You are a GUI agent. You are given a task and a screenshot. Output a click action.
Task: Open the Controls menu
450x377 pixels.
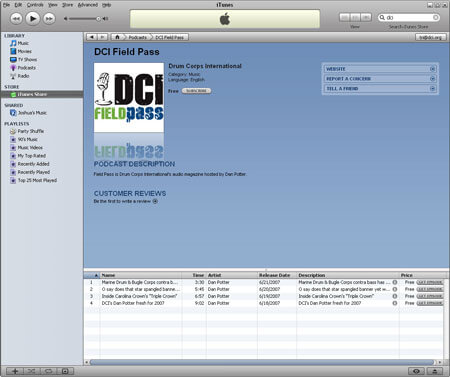tap(35, 5)
